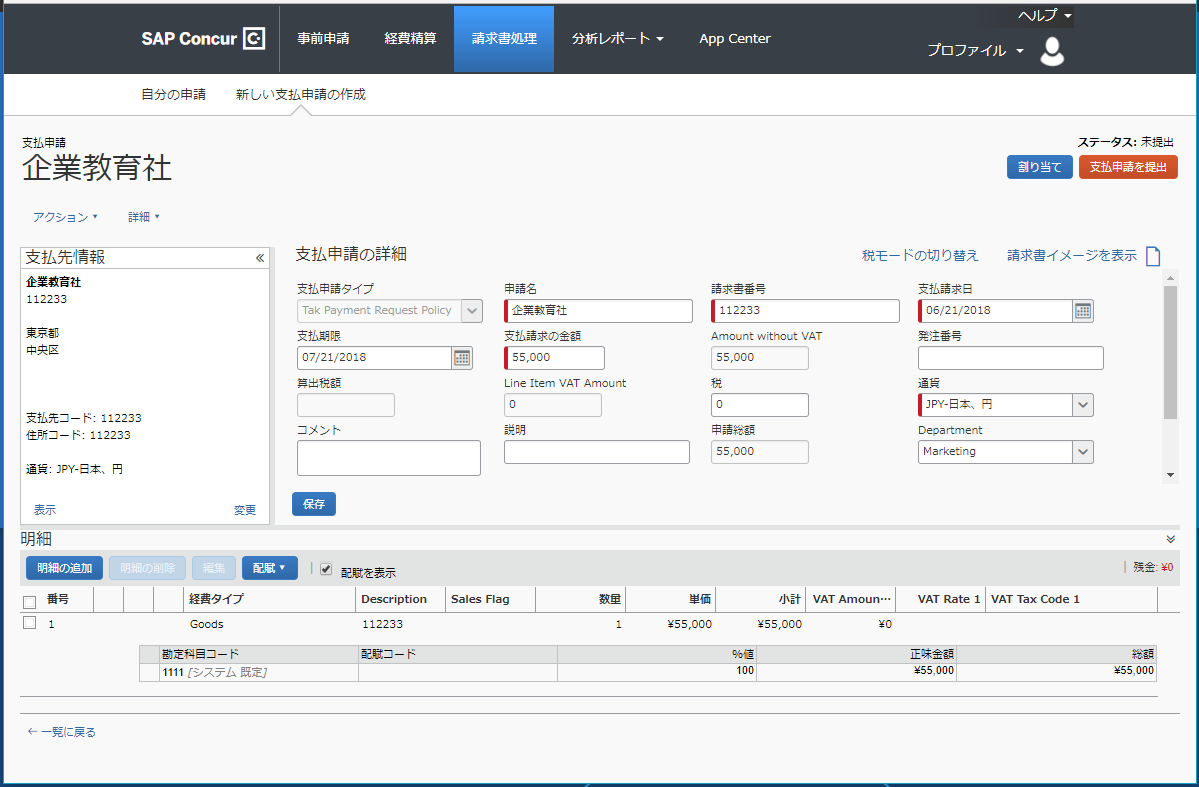
Task: Click the SAP Concur logo
Action: click(203, 39)
